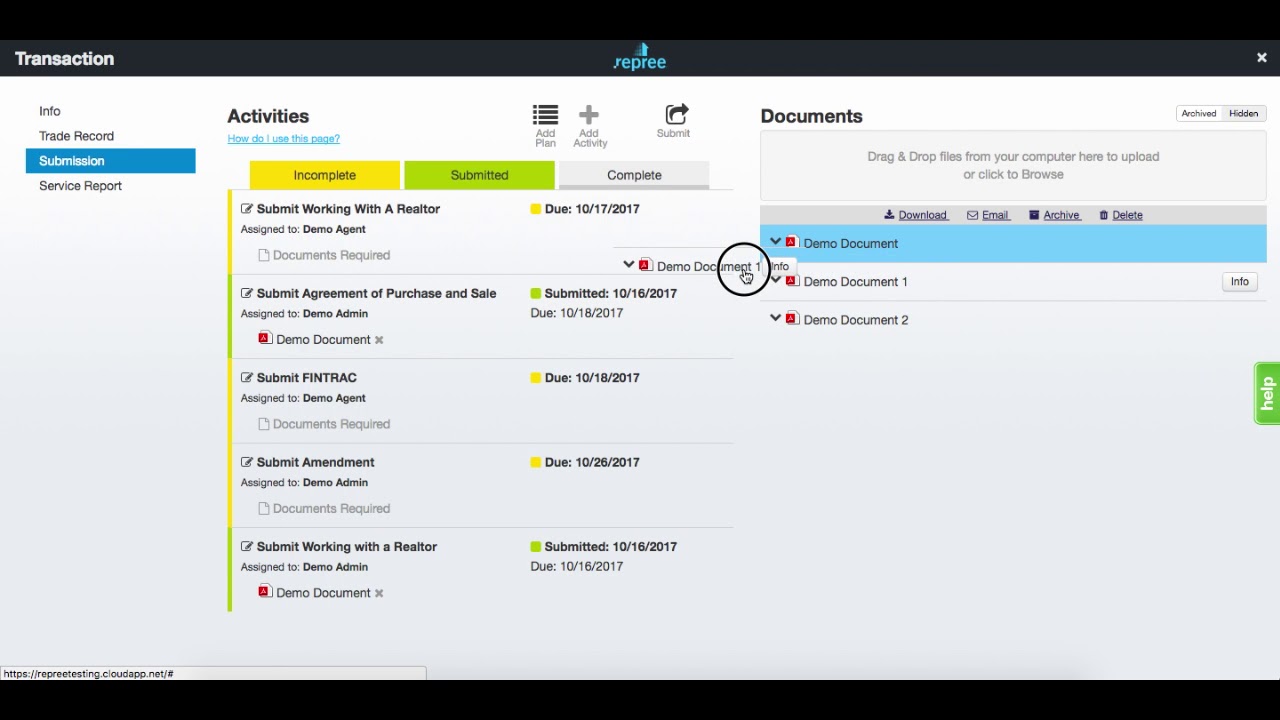The image size is (1280, 720).
Task: Switch to the Complete tab
Action: point(634,175)
